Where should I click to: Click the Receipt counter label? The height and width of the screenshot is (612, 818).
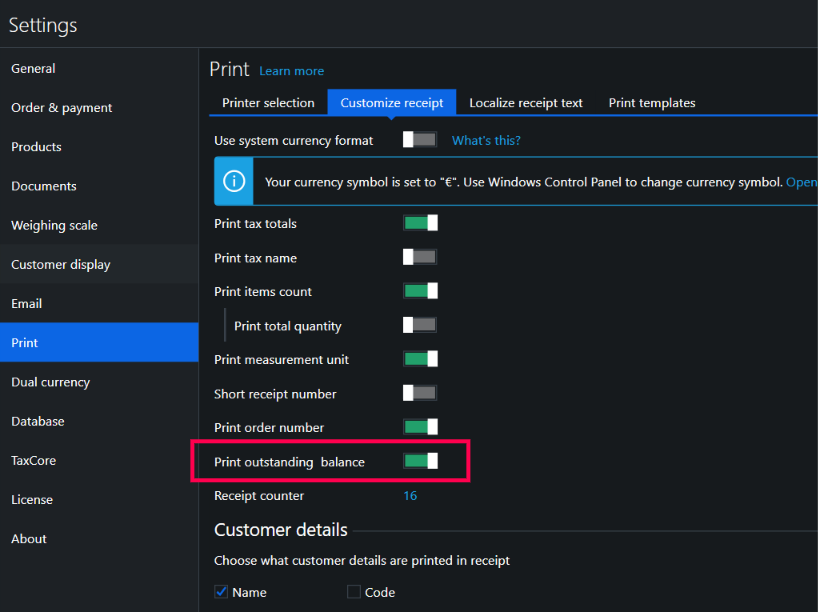pyautogui.click(x=259, y=496)
